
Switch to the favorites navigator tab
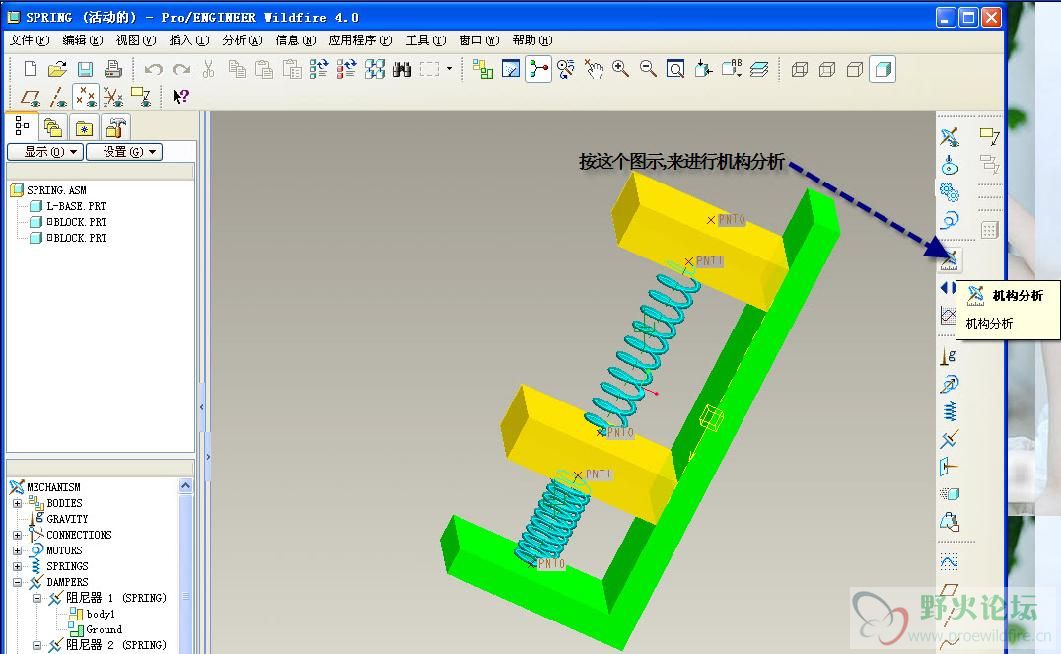[84, 127]
